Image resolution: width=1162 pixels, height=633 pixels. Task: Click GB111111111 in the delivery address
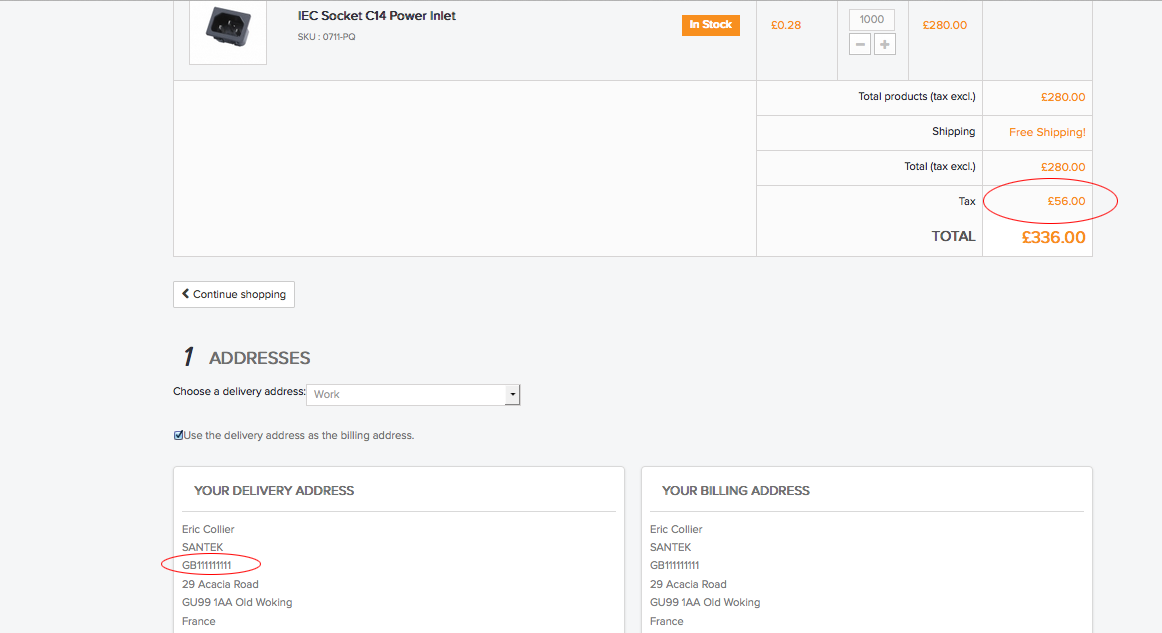207,566
